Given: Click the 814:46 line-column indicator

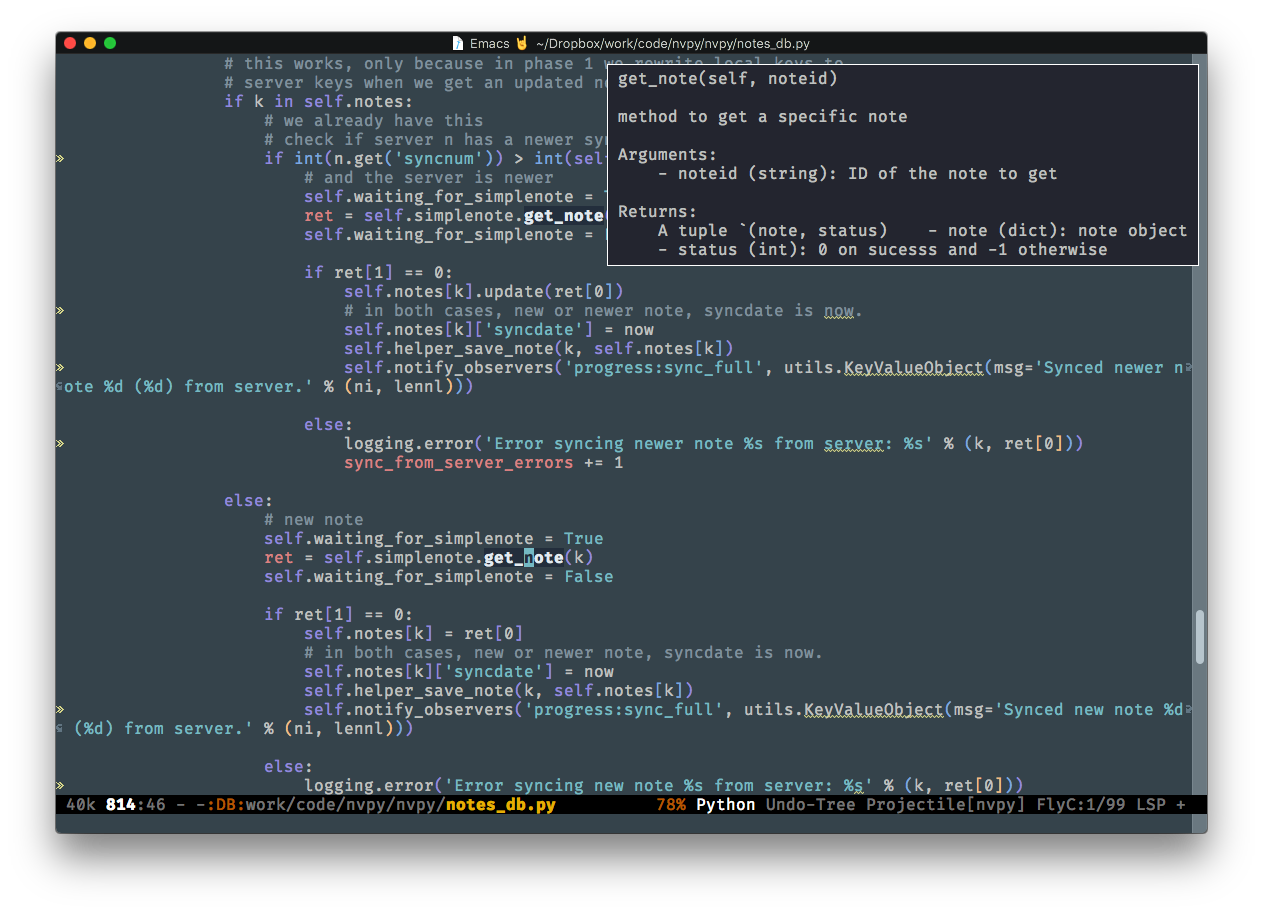Looking at the screenshot, I should coord(135,804).
